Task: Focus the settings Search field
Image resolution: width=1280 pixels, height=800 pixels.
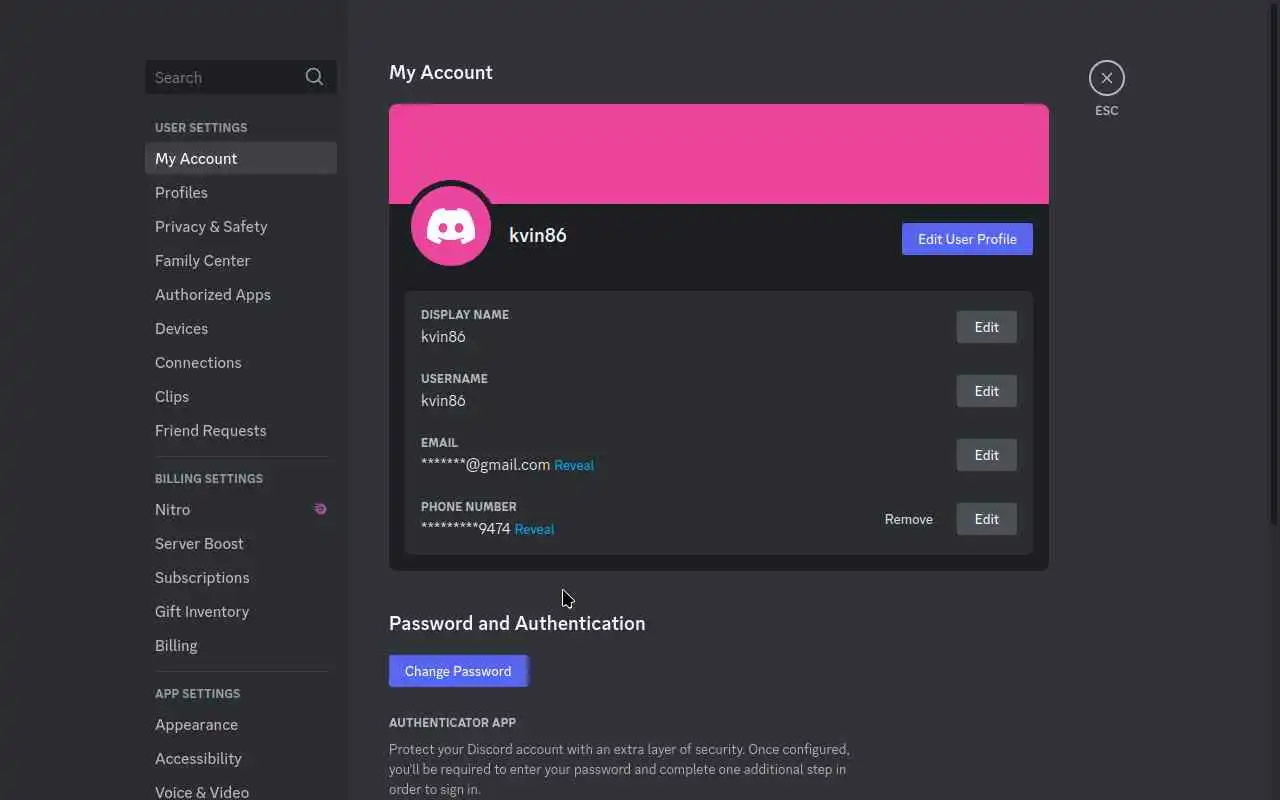Action: click(x=240, y=77)
